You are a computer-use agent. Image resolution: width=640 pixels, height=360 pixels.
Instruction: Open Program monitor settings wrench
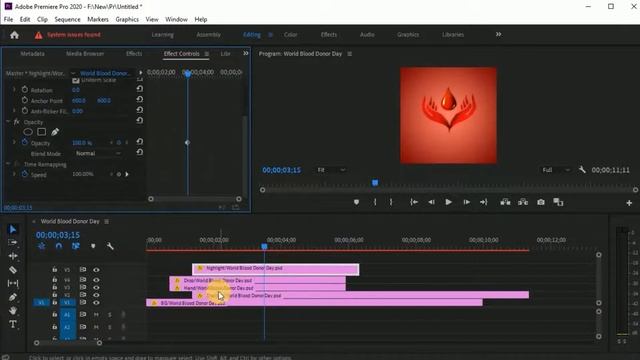pos(582,170)
